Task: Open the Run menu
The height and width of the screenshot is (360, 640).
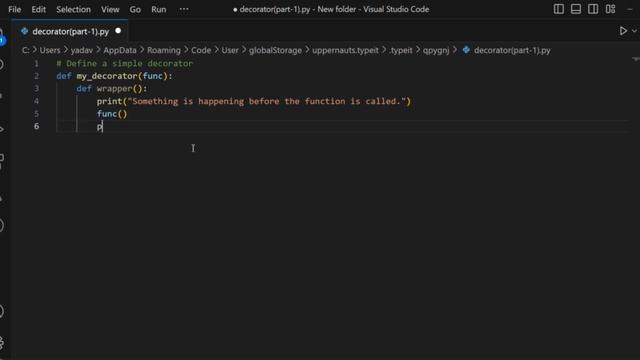Action: tap(158, 9)
